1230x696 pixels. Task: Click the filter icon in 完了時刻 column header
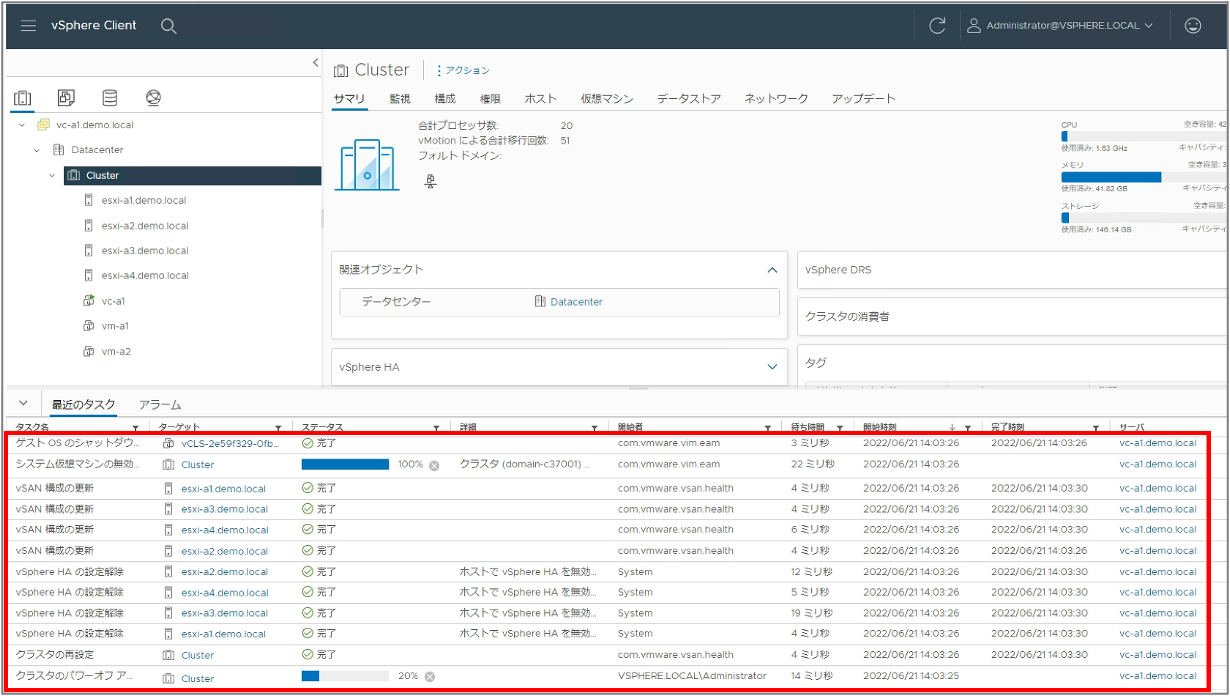pos(1096,428)
